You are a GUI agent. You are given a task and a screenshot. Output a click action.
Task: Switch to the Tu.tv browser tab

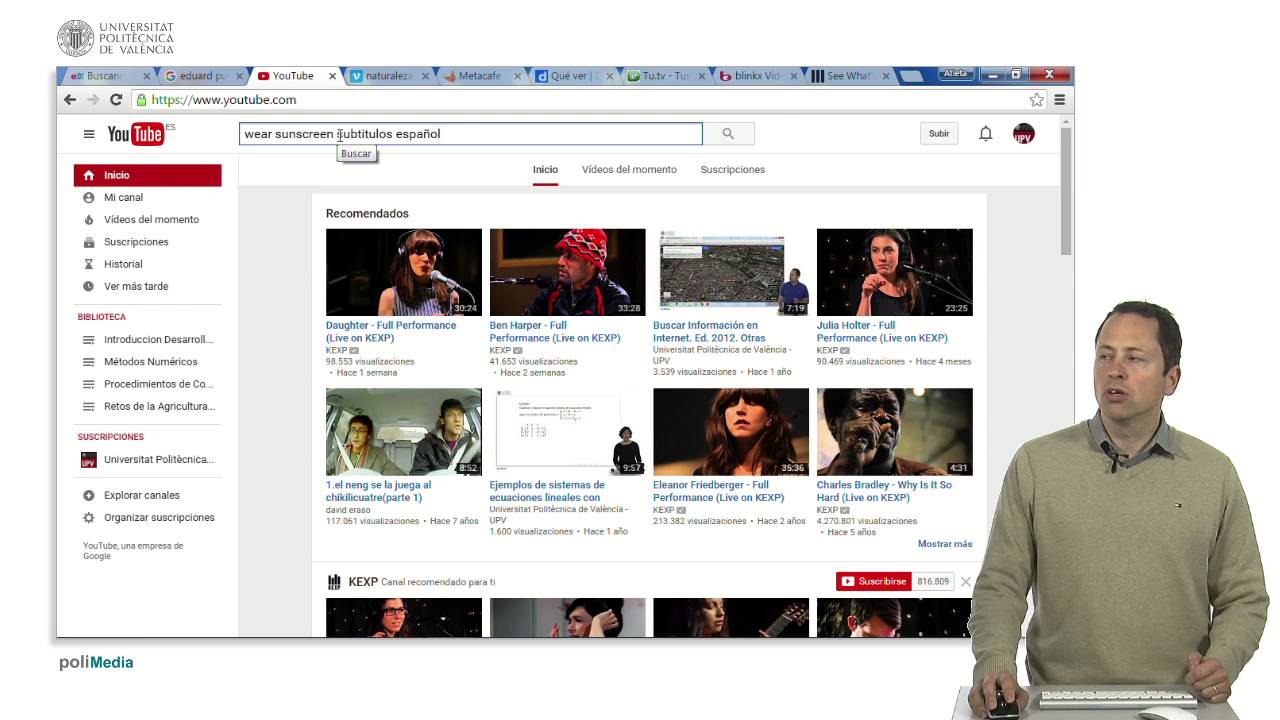click(666, 76)
